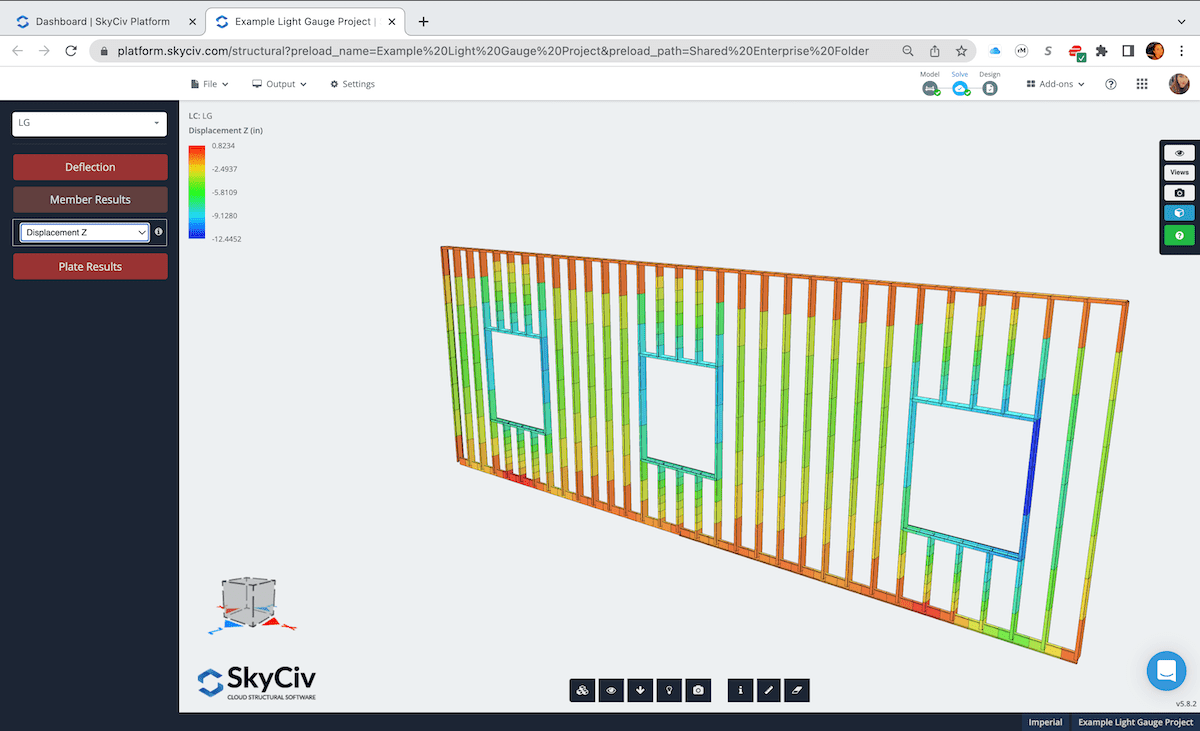Screen dimensions: 1200x731
Task: Open the Displacement Z results dropdown
Action: (x=82, y=231)
